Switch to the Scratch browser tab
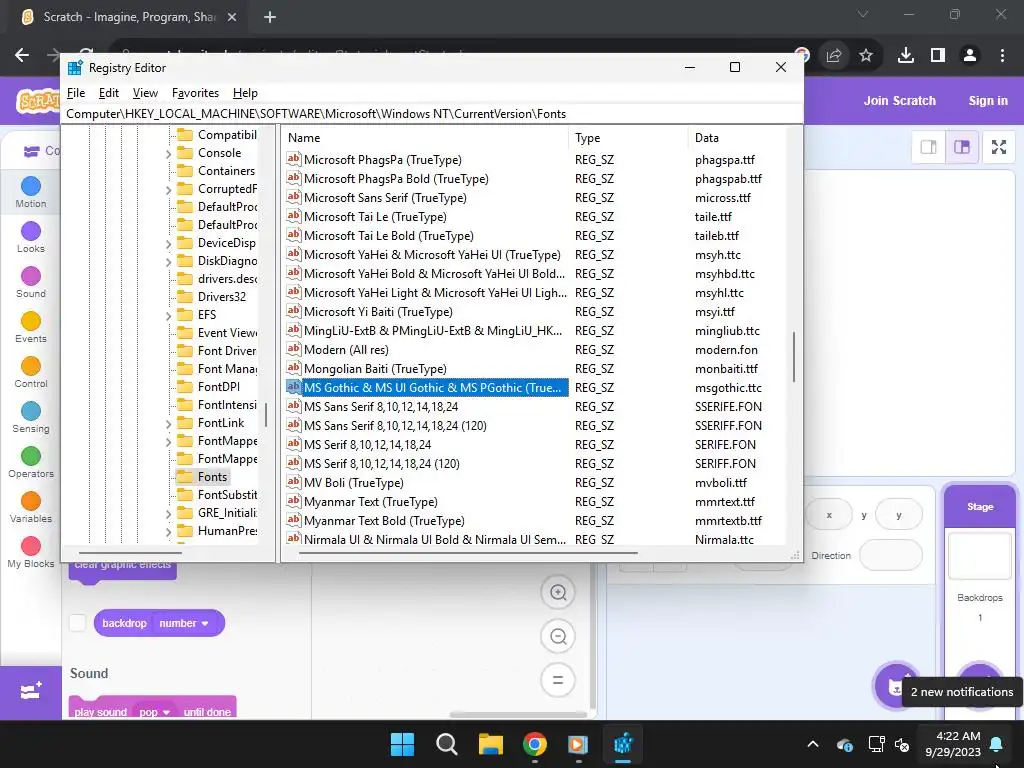Viewport: 1024px width, 768px height. click(x=129, y=17)
